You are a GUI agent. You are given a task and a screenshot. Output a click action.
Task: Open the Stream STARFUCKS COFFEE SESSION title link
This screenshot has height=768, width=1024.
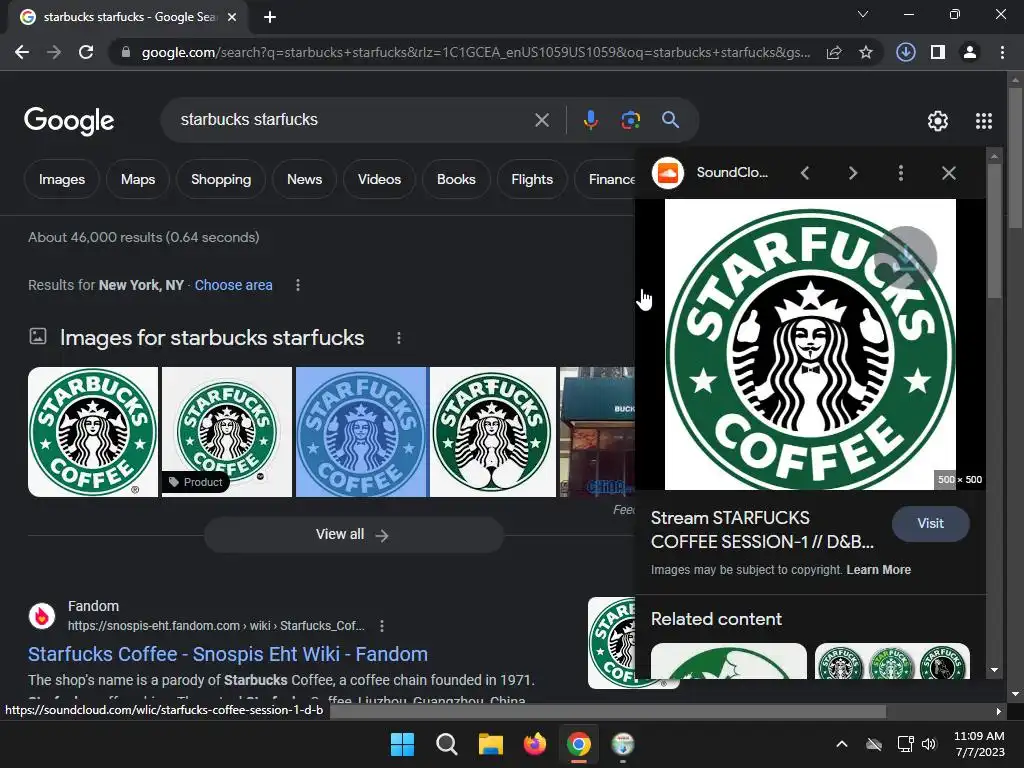click(762, 530)
